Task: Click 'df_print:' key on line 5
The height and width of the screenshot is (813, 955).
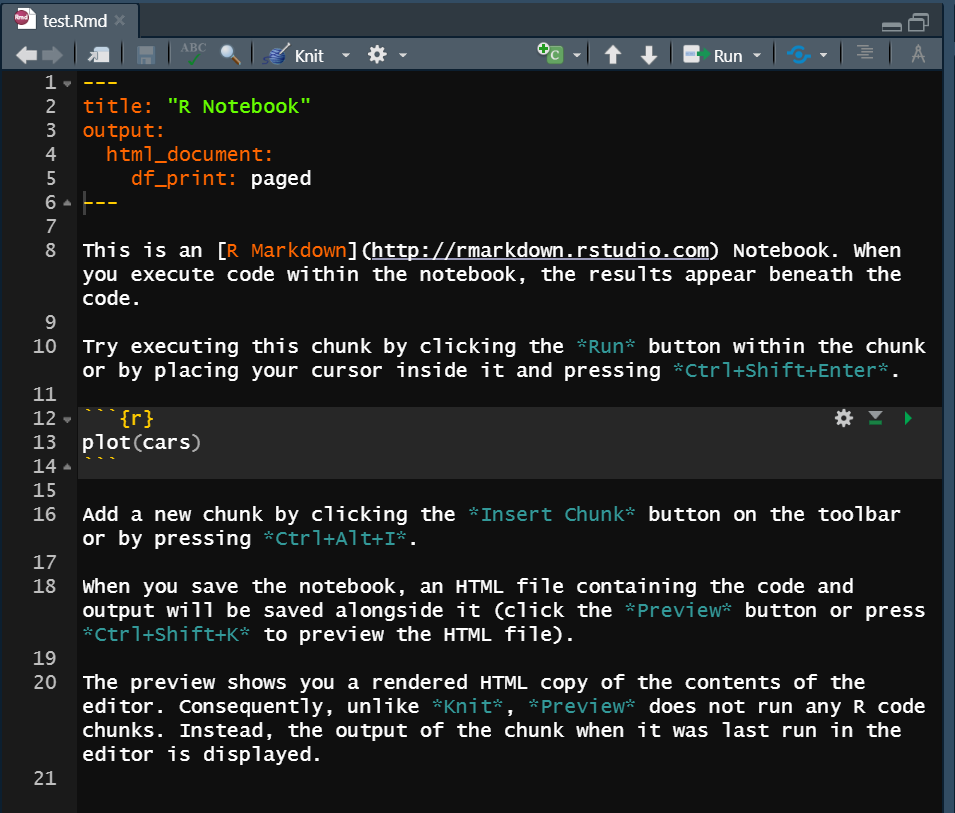Action: click(183, 178)
